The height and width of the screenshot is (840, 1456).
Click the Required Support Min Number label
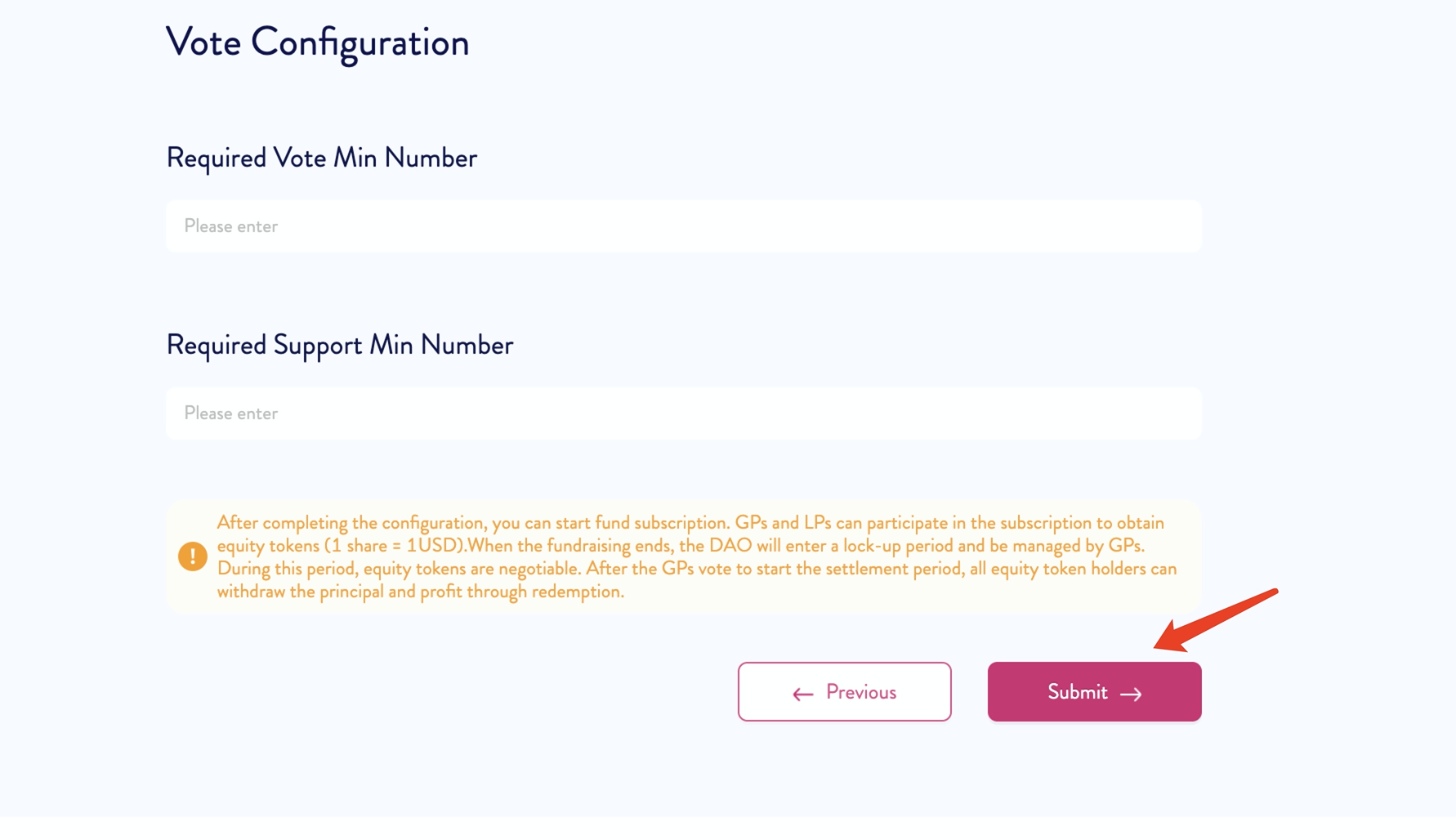click(x=339, y=345)
